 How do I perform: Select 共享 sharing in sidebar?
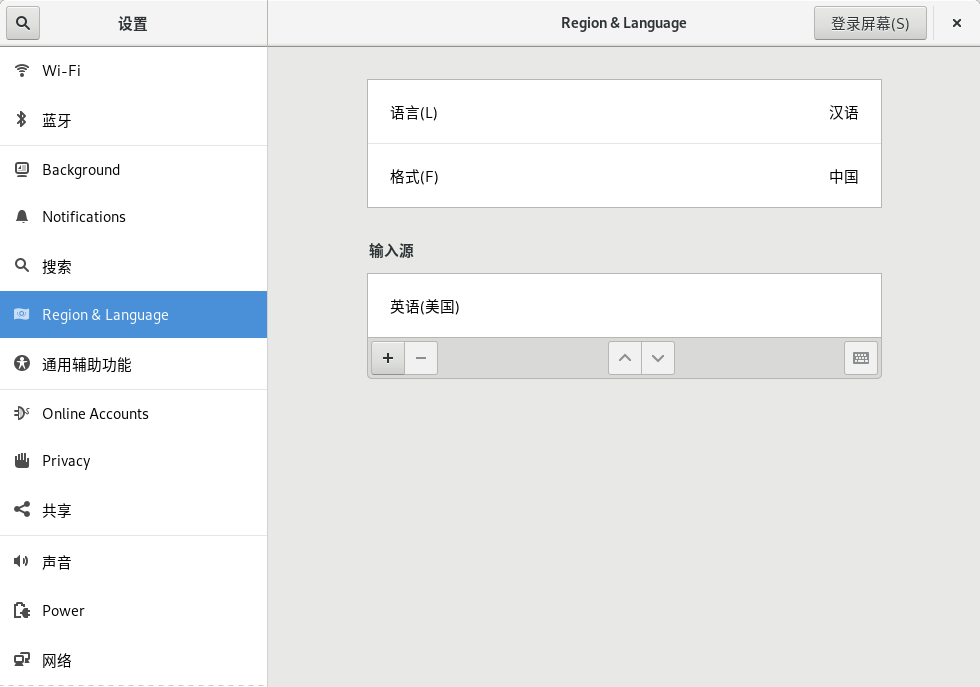pos(133,511)
